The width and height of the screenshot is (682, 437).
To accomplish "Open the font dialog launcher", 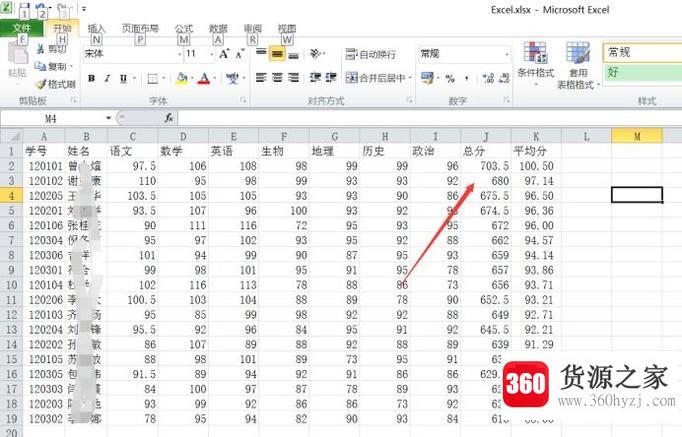I will tap(243, 100).
